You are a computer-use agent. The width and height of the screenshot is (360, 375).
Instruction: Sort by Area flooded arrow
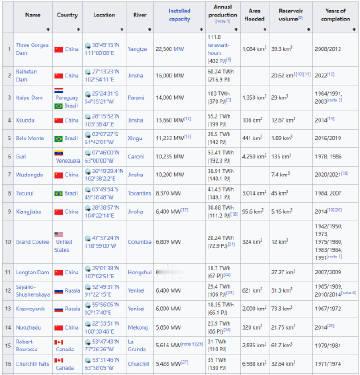[265, 30]
